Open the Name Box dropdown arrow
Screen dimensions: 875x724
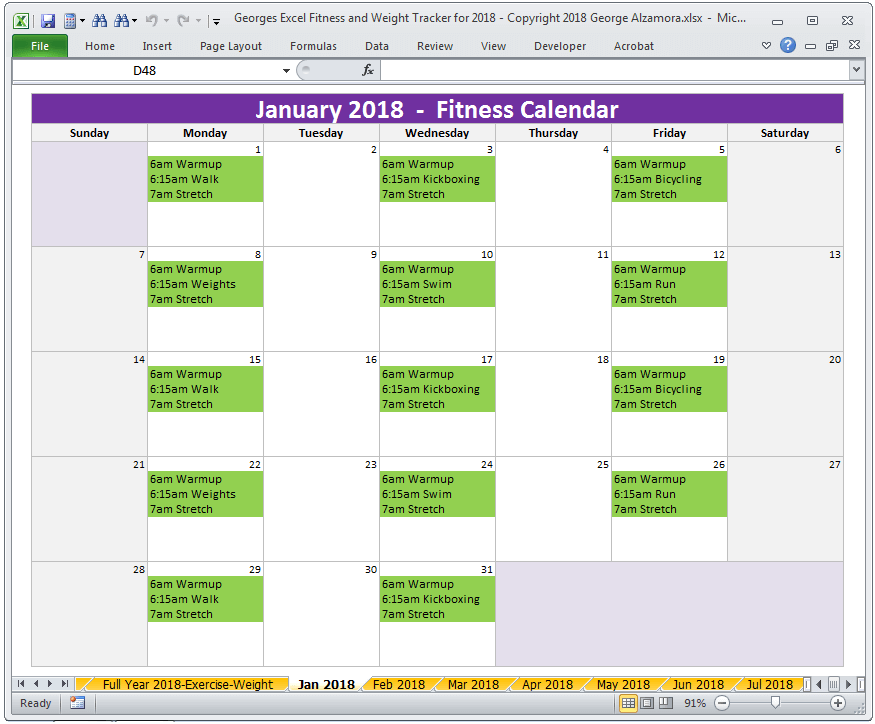[286, 71]
